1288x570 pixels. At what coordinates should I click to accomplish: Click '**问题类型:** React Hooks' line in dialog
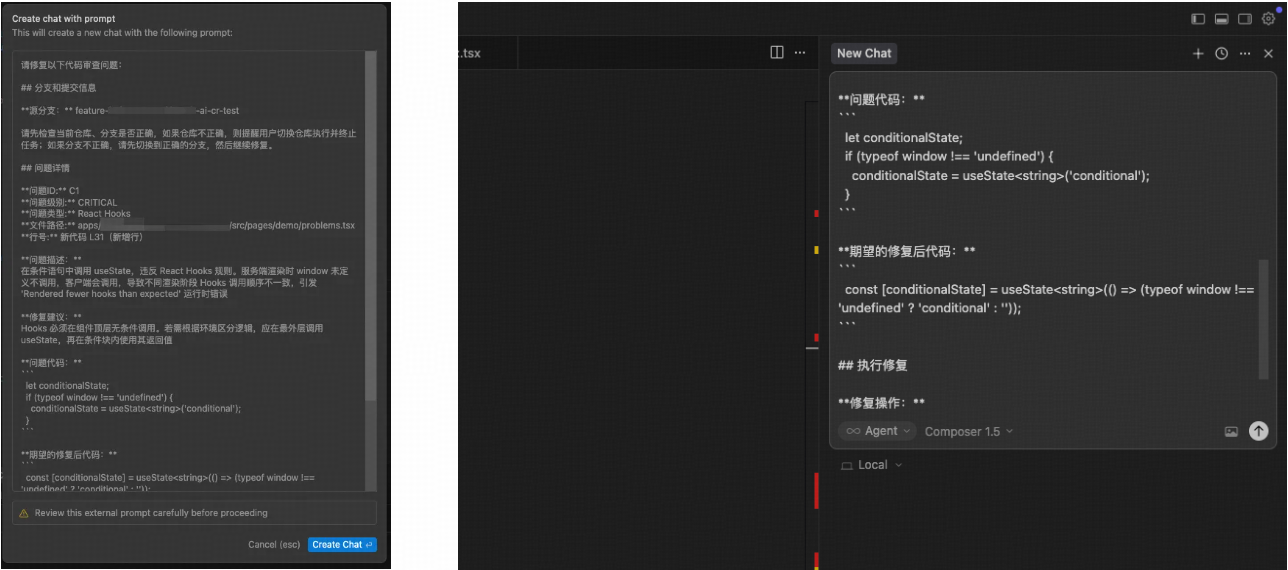(x=76, y=213)
